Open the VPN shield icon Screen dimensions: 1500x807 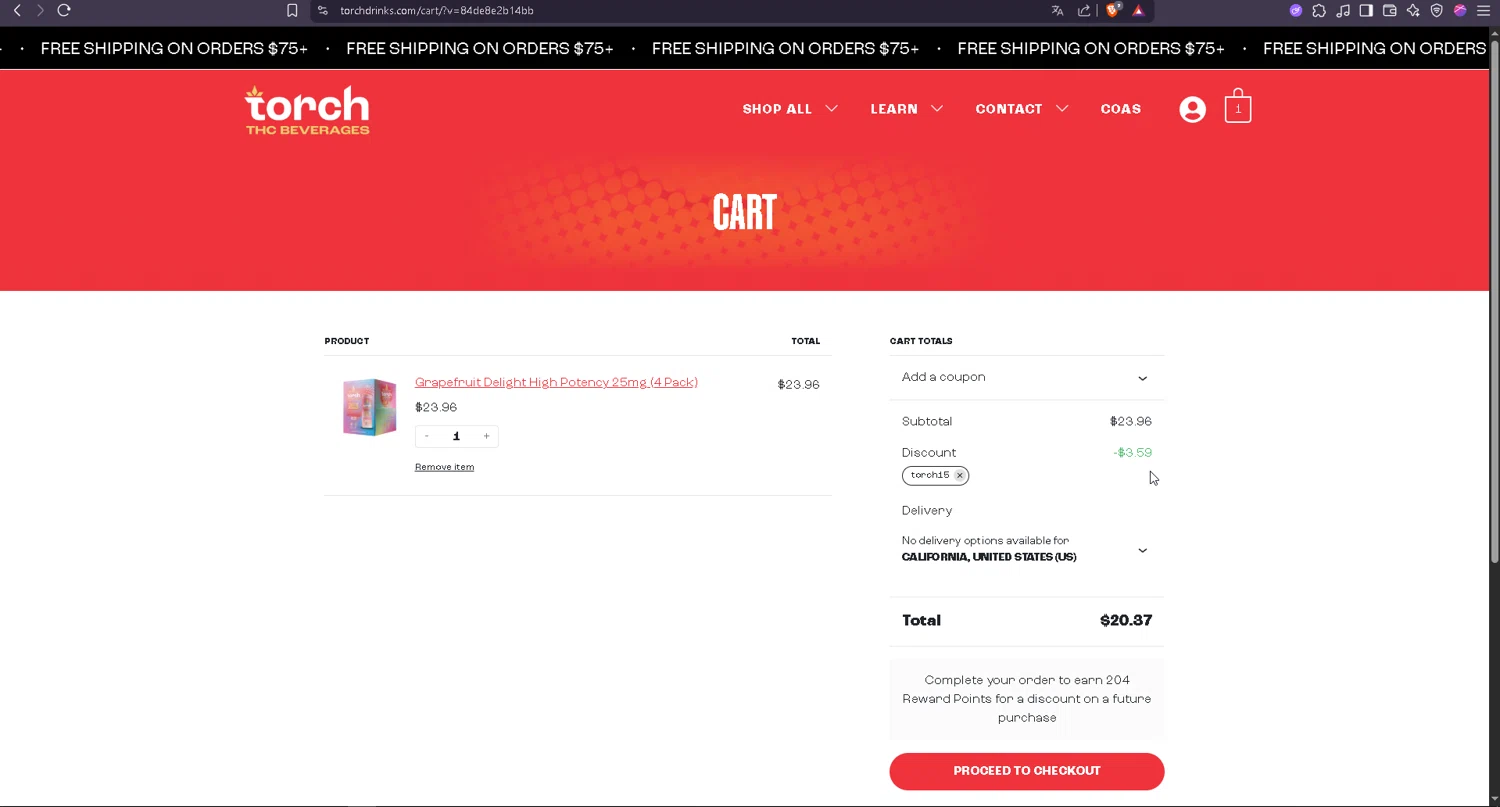point(1437,11)
